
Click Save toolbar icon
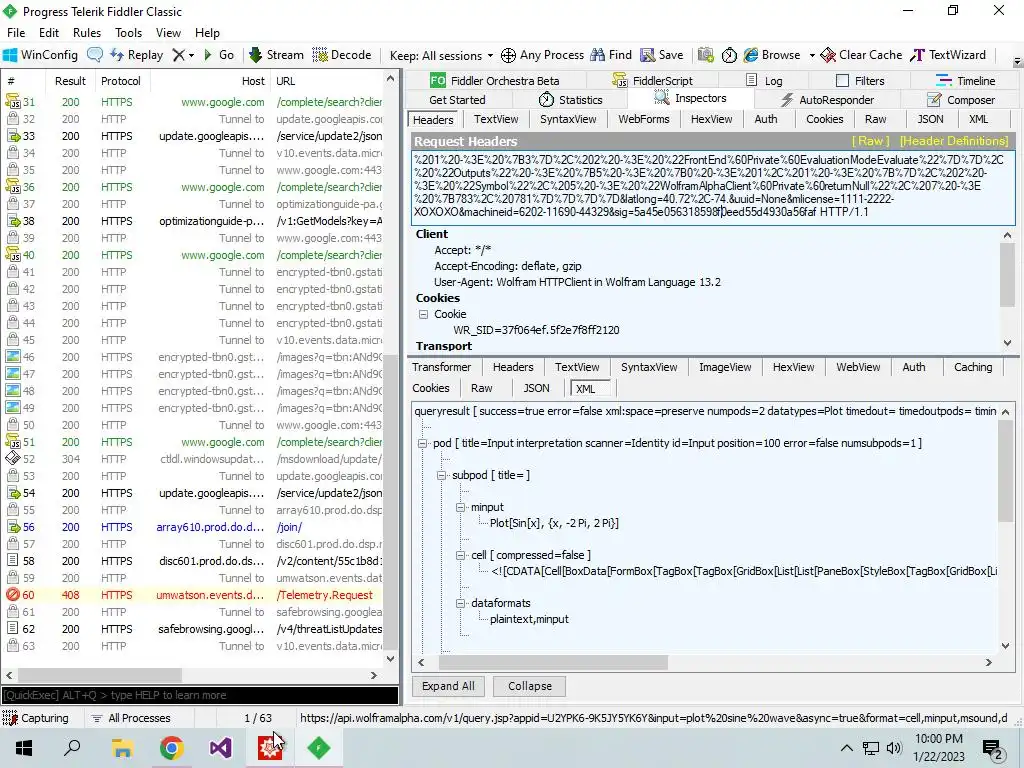click(662, 55)
